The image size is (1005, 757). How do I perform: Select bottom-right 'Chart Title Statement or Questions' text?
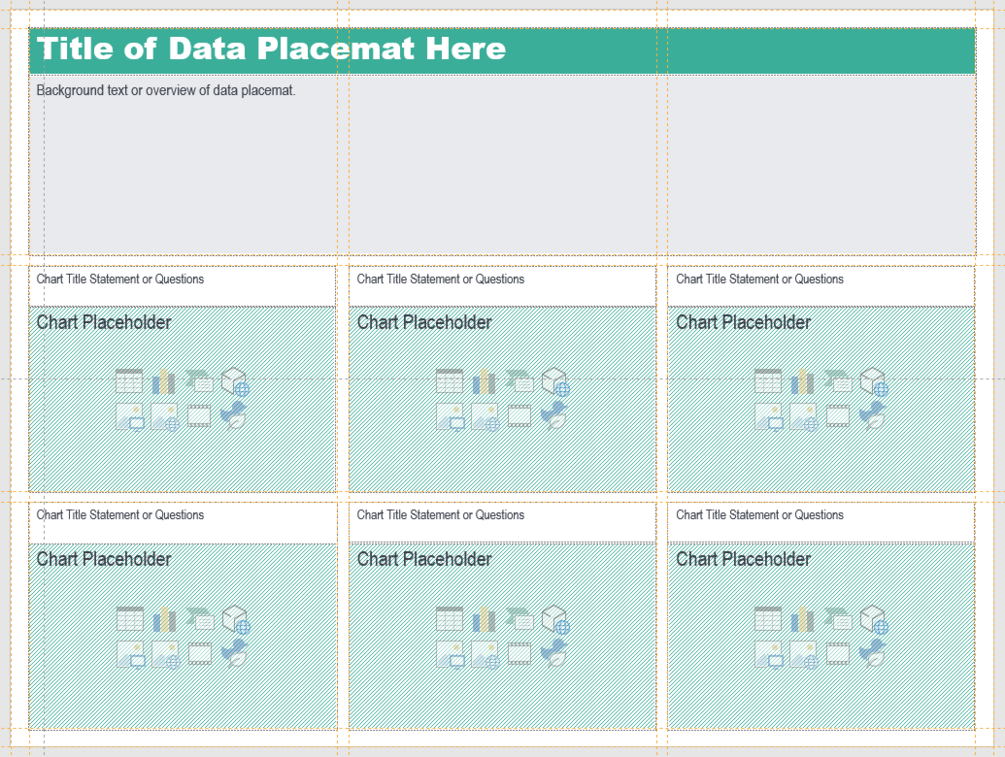point(759,515)
